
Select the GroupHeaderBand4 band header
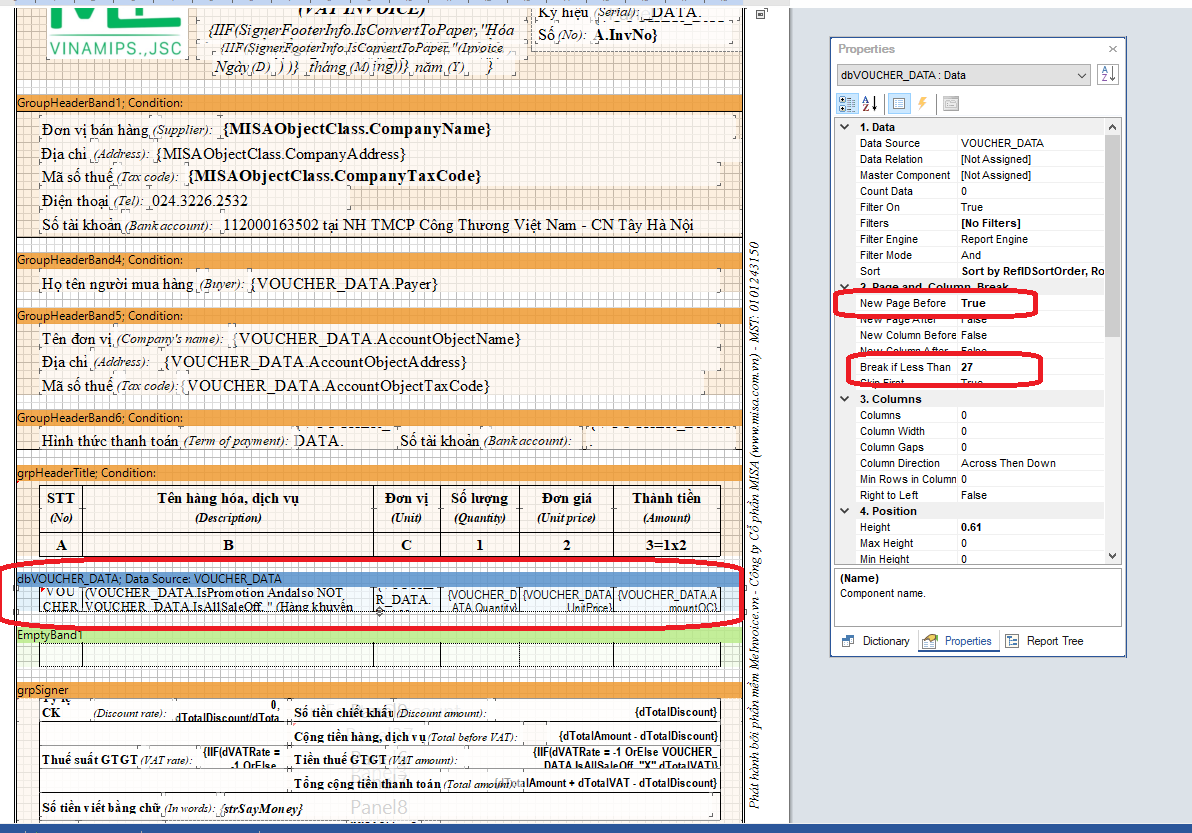pyautogui.click(x=379, y=260)
